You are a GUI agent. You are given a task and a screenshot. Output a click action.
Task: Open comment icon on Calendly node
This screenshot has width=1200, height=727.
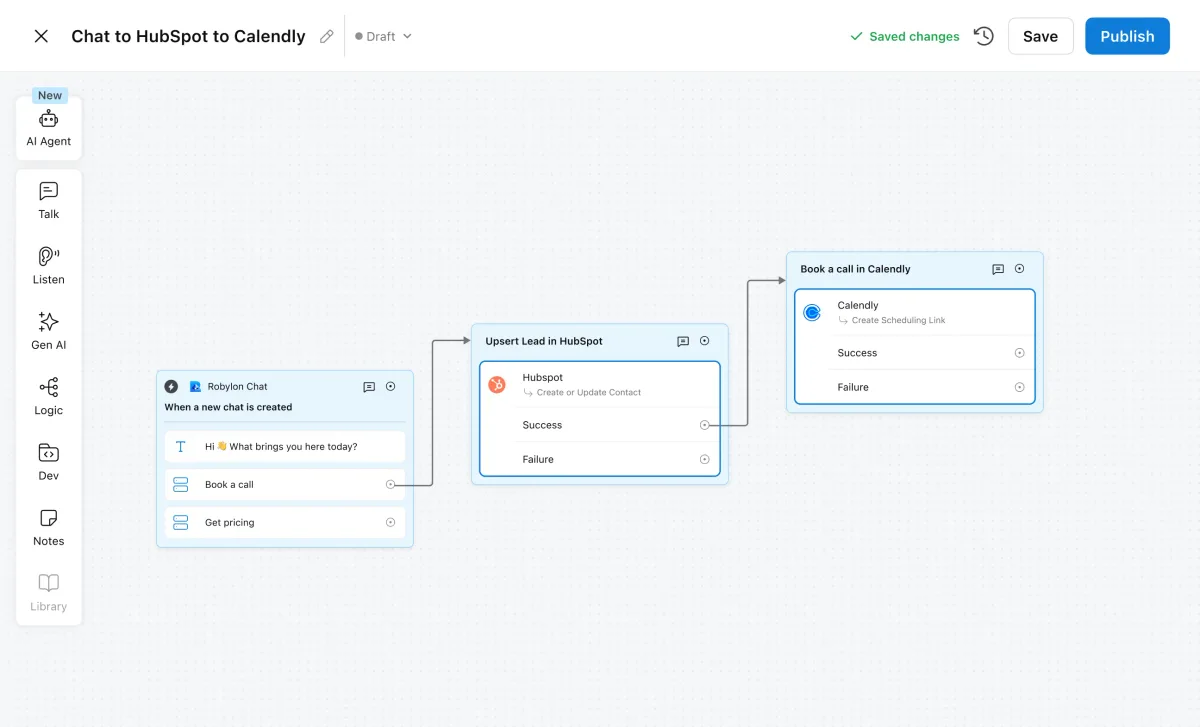(998, 269)
